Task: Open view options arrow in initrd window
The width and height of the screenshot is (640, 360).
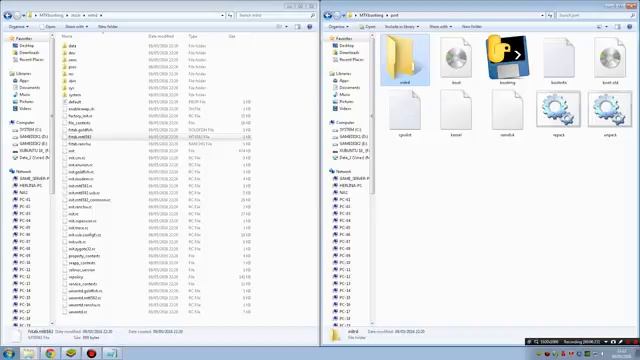Action: pyautogui.click(x=286, y=27)
